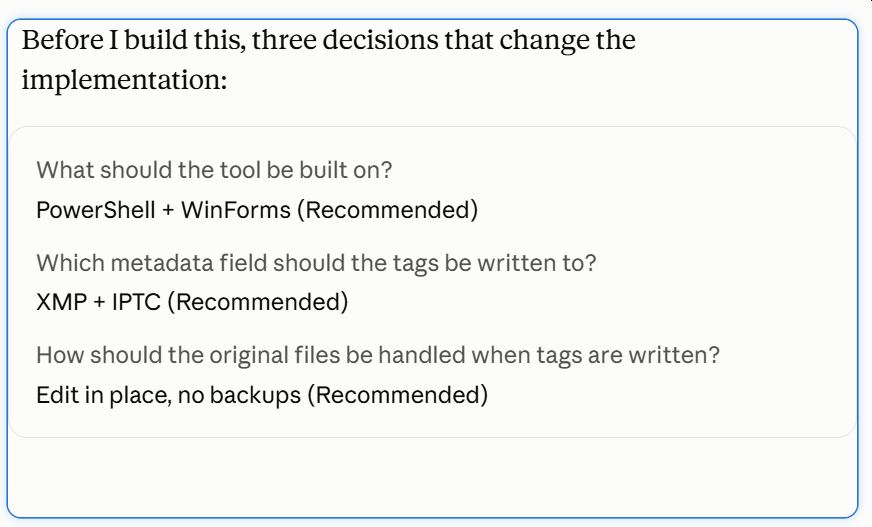Click 'Edit in place' text in third answer
This screenshot has width=872, height=527.
pos(103,395)
